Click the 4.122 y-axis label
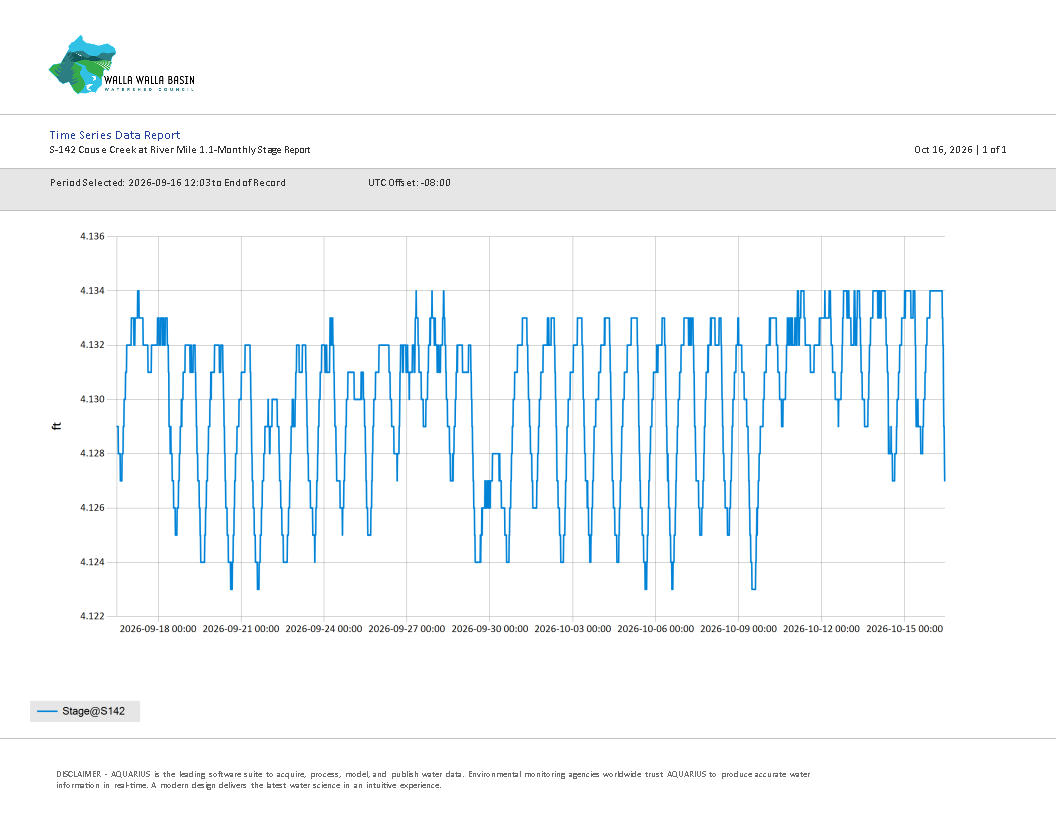The image size is (1056, 816). click(92, 616)
